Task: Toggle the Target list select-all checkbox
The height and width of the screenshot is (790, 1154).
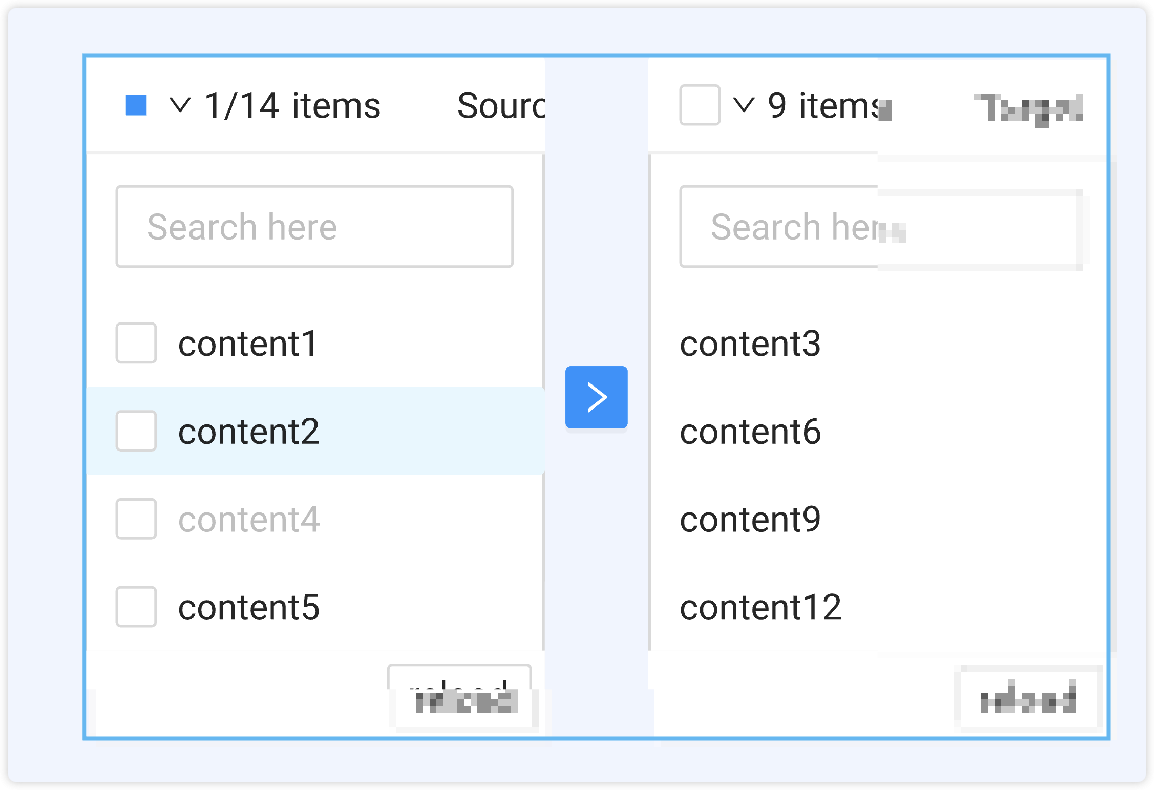Action: tap(699, 105)
